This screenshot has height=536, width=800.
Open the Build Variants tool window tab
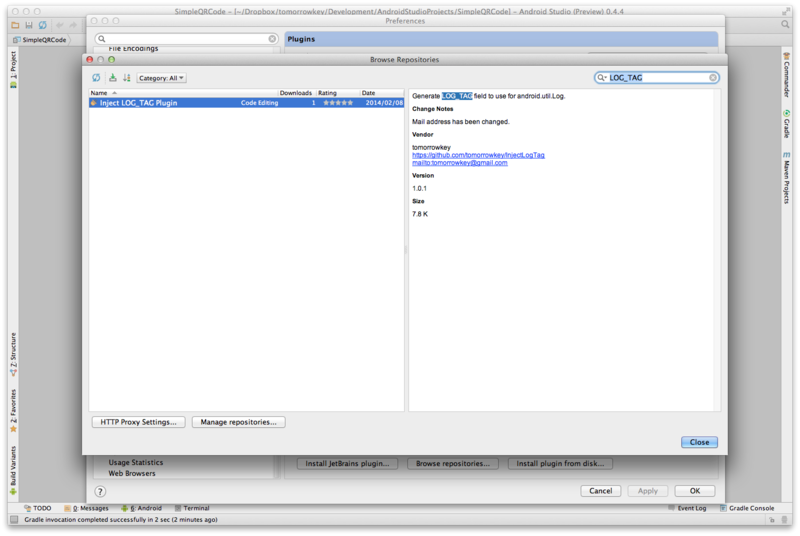[x=14, y=470]
